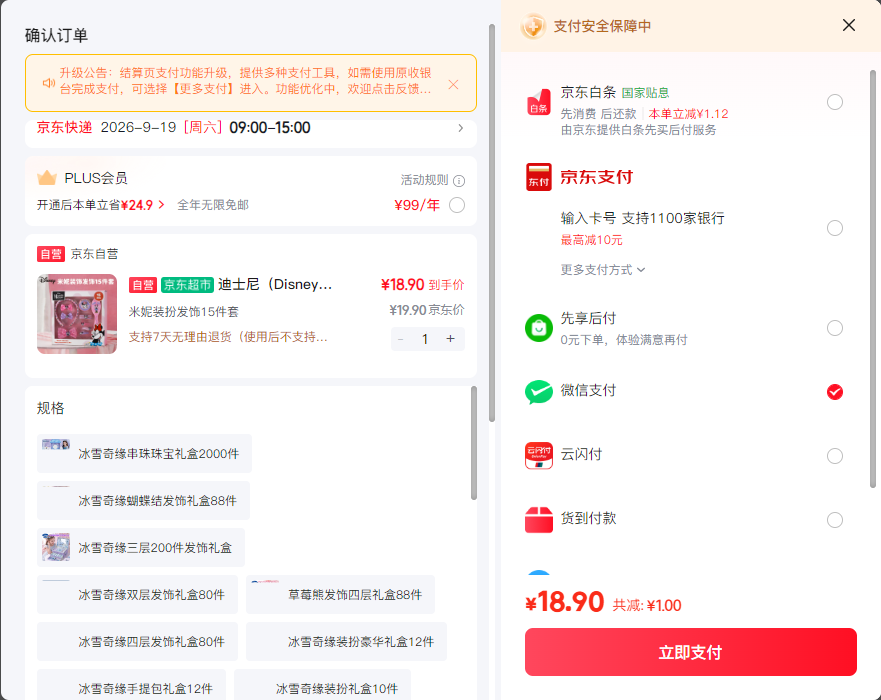Viewport: 881px width, 700px height.
Task: Expand the PLUS savings ¥24.9 detail arrow
Action: [x=161, y=205]
